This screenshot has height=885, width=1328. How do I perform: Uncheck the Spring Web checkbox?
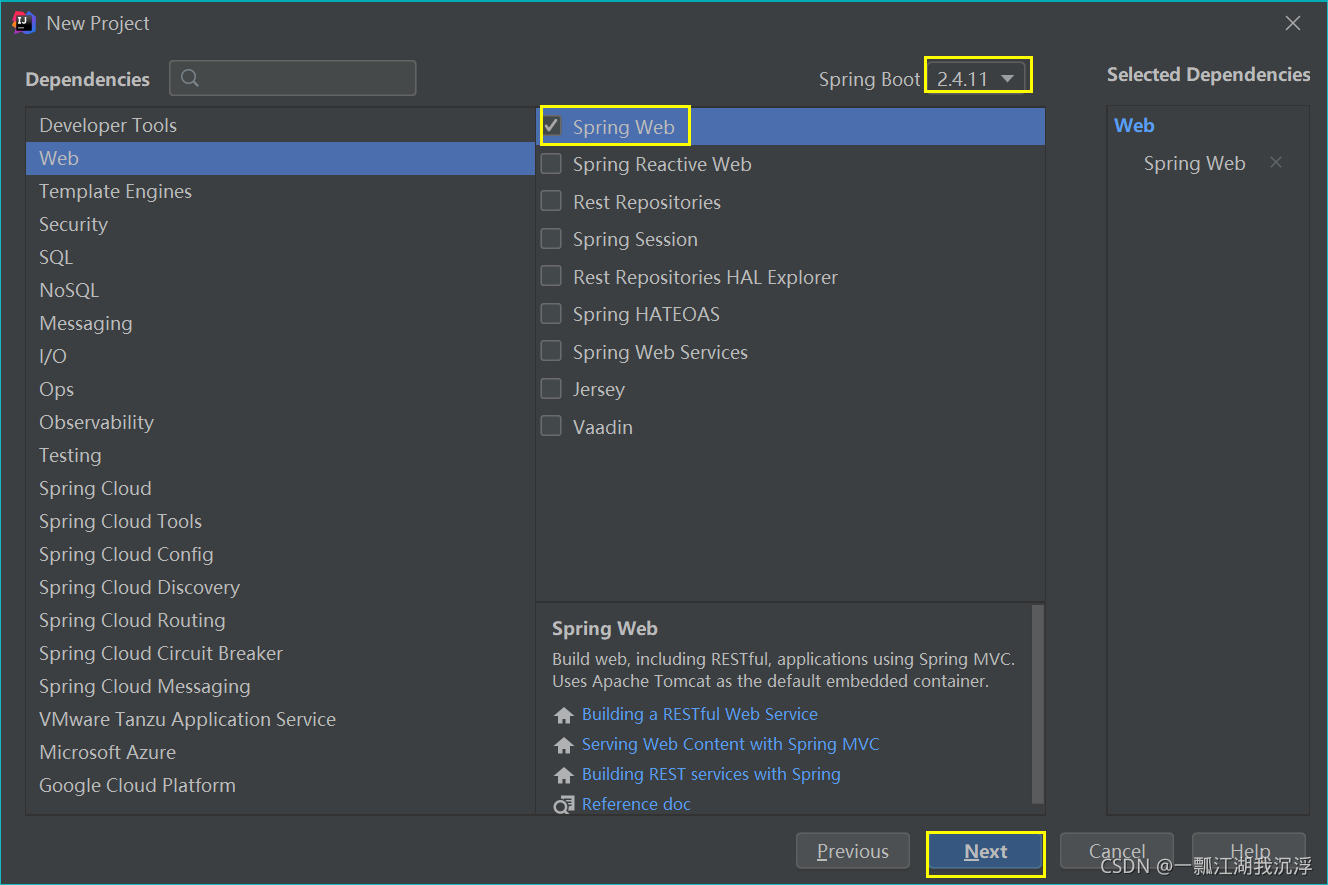click(x=551, y=126)
